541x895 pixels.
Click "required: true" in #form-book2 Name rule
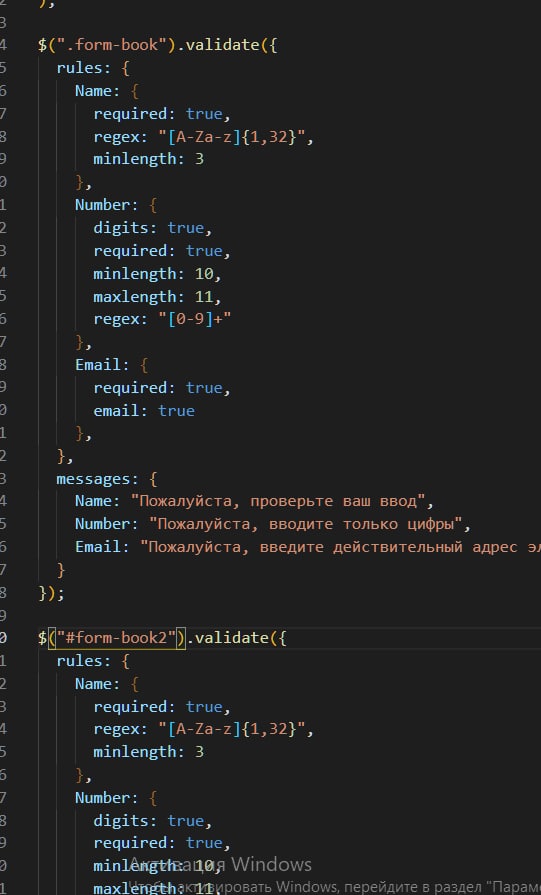tap(158, 706)
